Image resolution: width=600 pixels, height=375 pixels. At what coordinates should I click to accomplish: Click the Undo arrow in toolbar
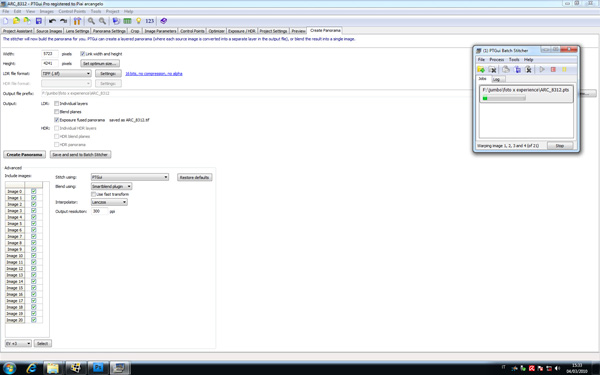click(x=52, y=21)
